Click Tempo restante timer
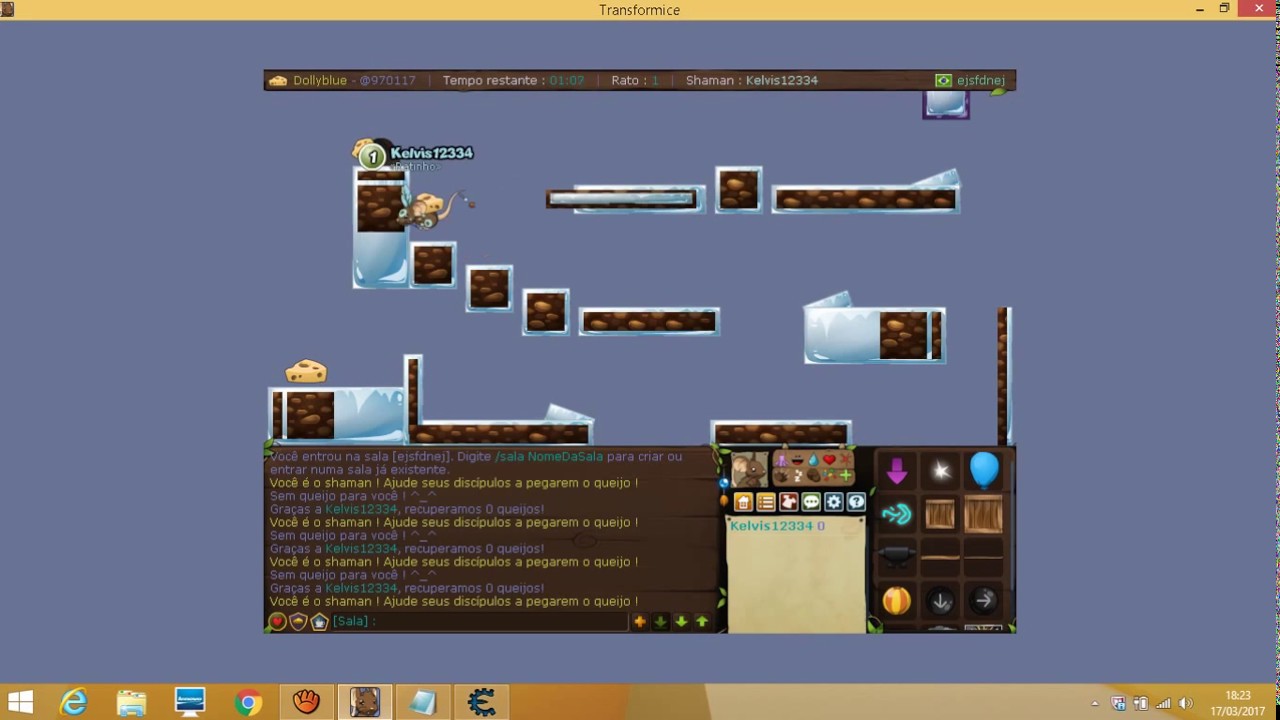This screenshot has width=1280, height=720. pos(513,80)
